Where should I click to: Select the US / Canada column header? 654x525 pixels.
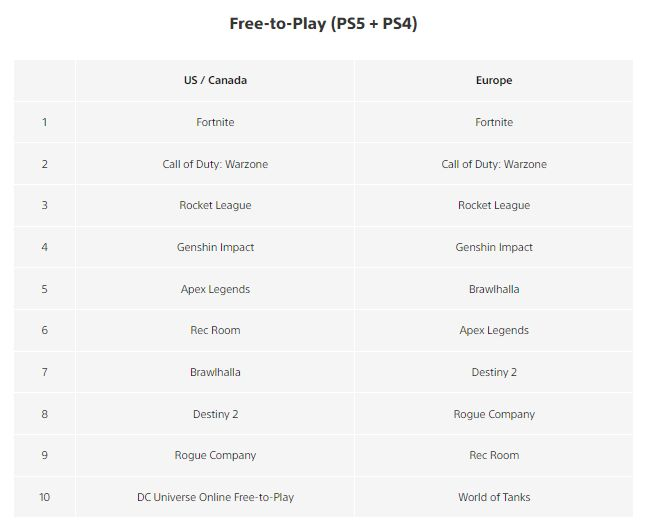click(x=215, y=80)
